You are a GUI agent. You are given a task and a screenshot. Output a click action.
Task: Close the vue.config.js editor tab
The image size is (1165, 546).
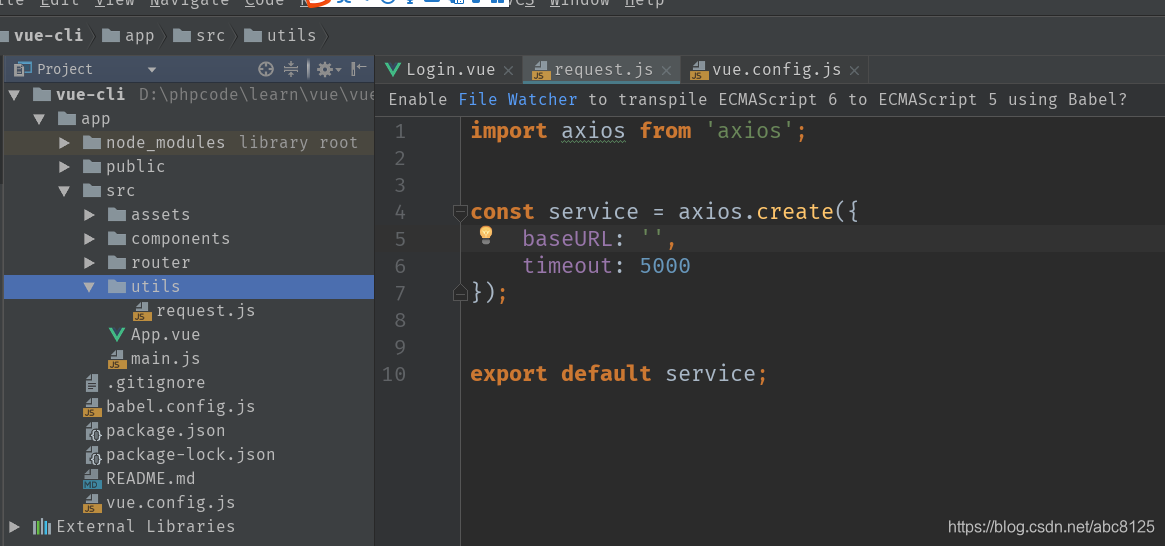(854, 71)
